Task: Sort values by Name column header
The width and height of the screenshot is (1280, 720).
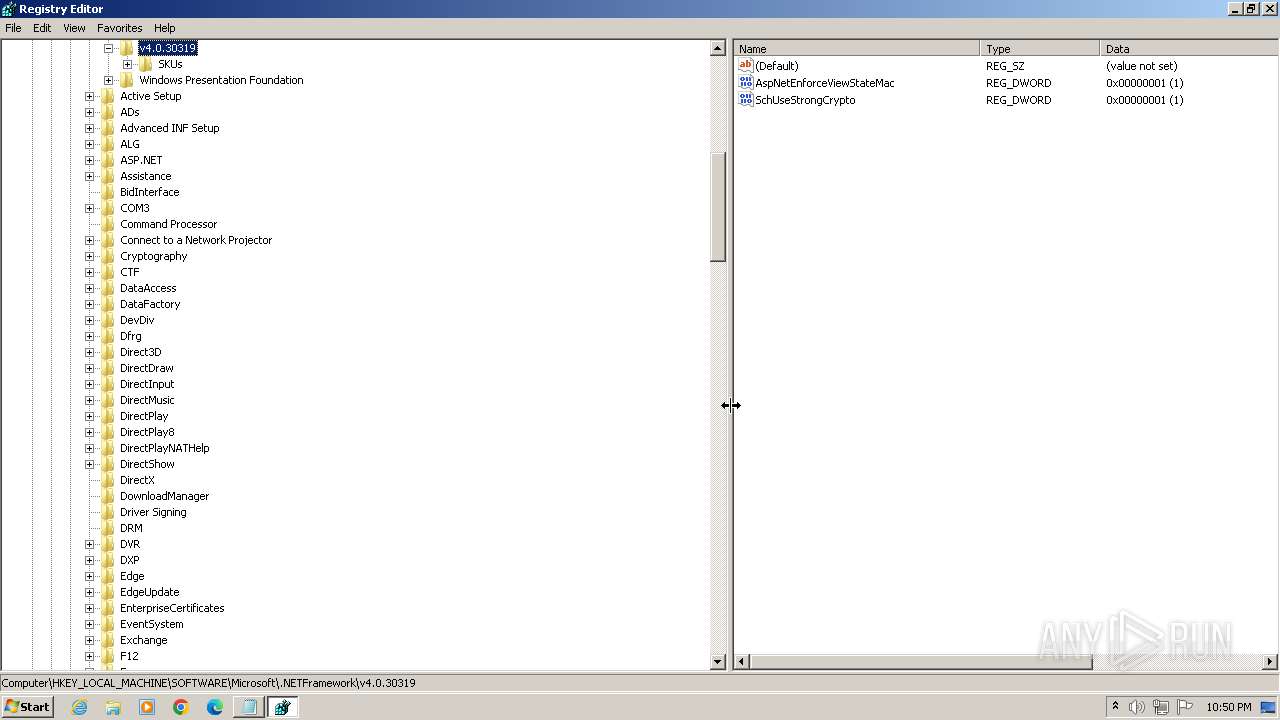Action: click(x=857, y=48)
